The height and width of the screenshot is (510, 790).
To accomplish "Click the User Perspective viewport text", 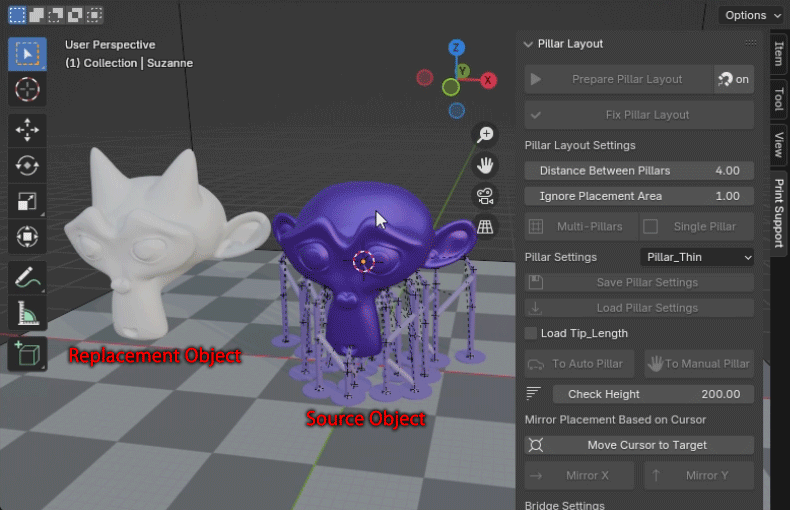I will pos(110,45).
